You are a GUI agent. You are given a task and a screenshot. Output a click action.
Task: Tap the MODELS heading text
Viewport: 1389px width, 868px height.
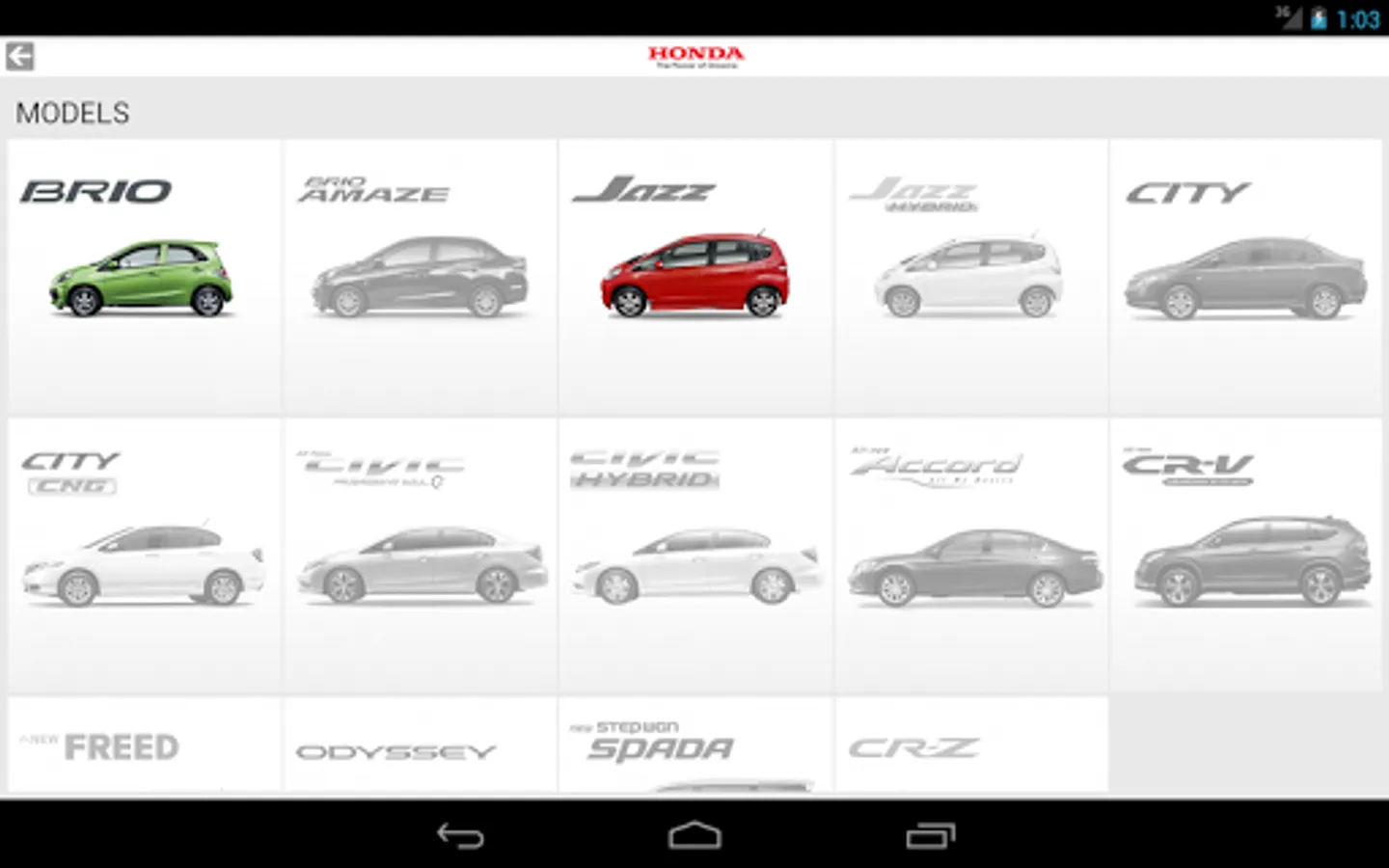pos(72,113)
